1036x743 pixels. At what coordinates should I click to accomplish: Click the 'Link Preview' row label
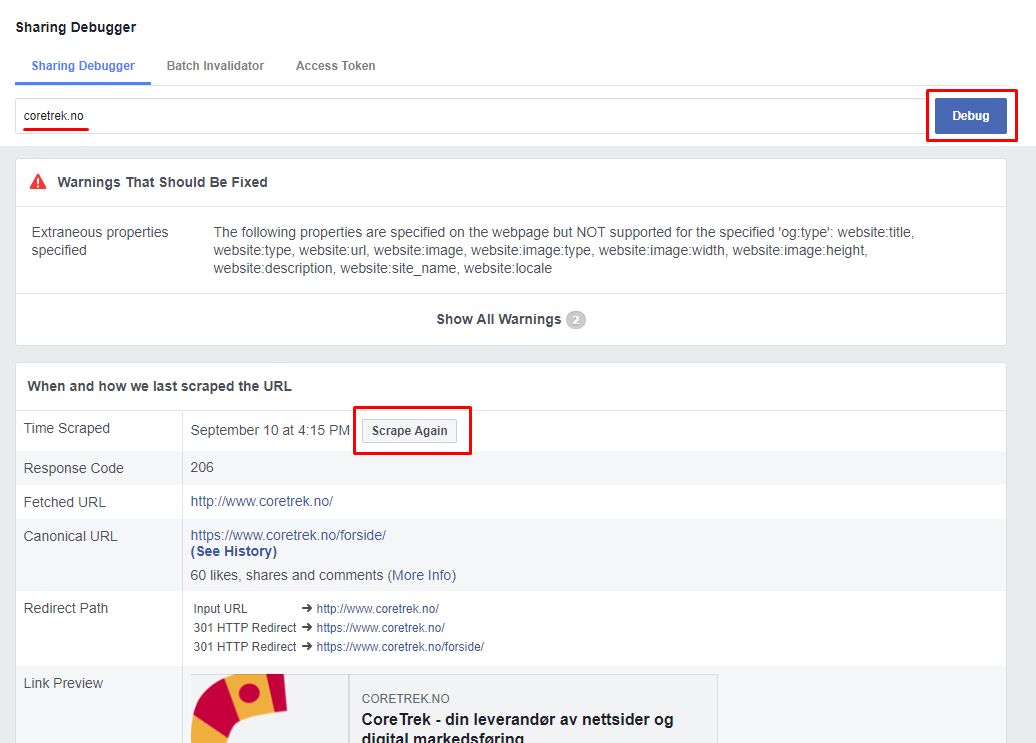[63, 683]
